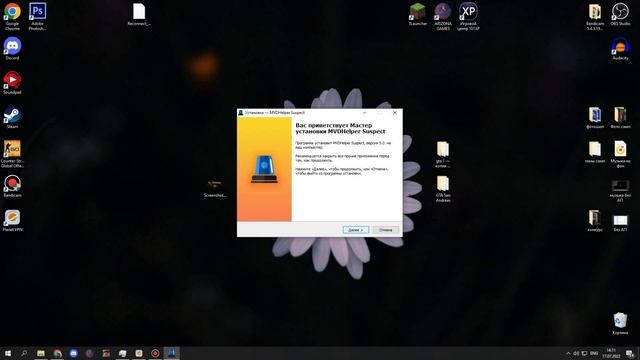Switch to Chrome in the taskbar

(57, 353)
